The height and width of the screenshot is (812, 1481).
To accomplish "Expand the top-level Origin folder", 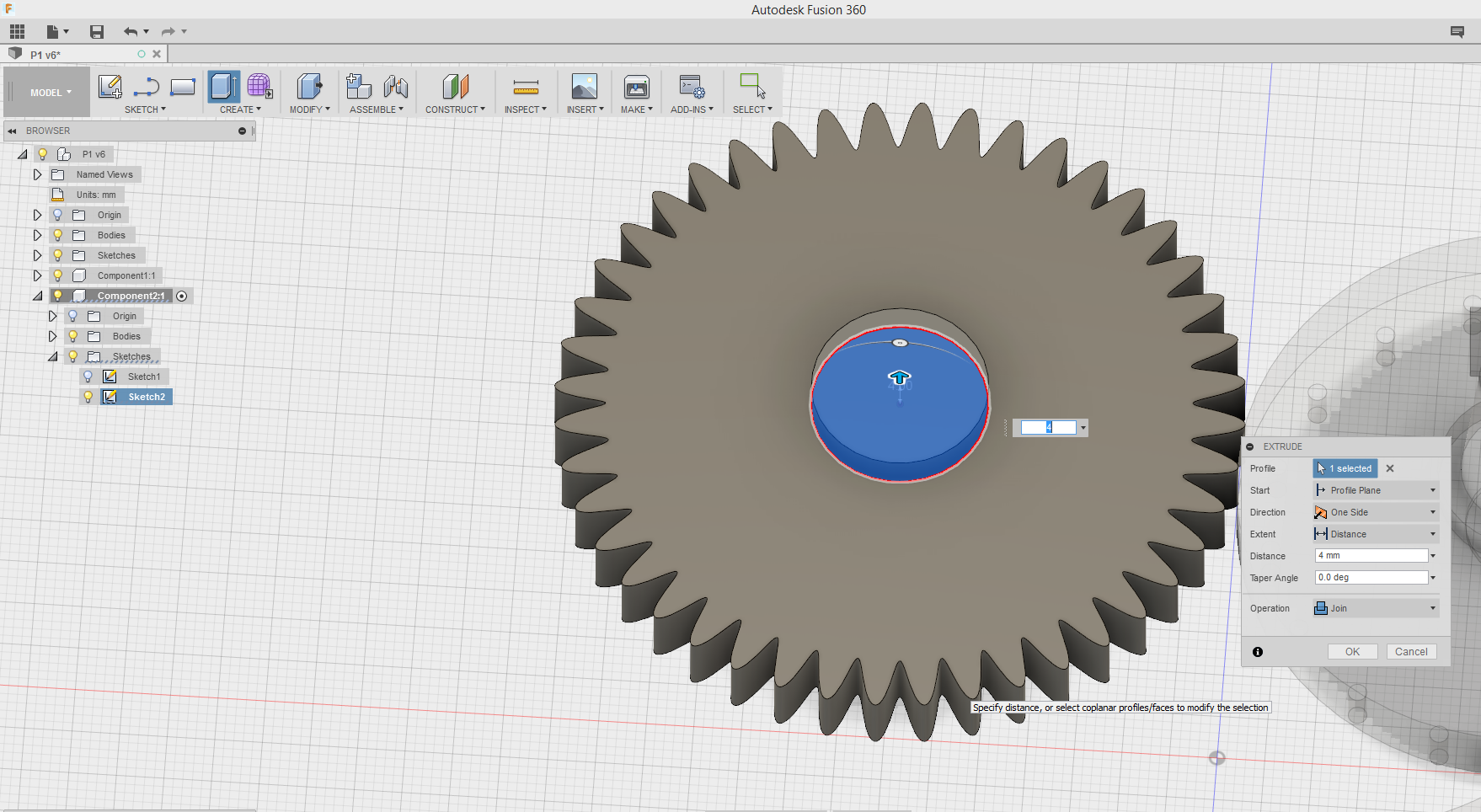I will [37, 215].
